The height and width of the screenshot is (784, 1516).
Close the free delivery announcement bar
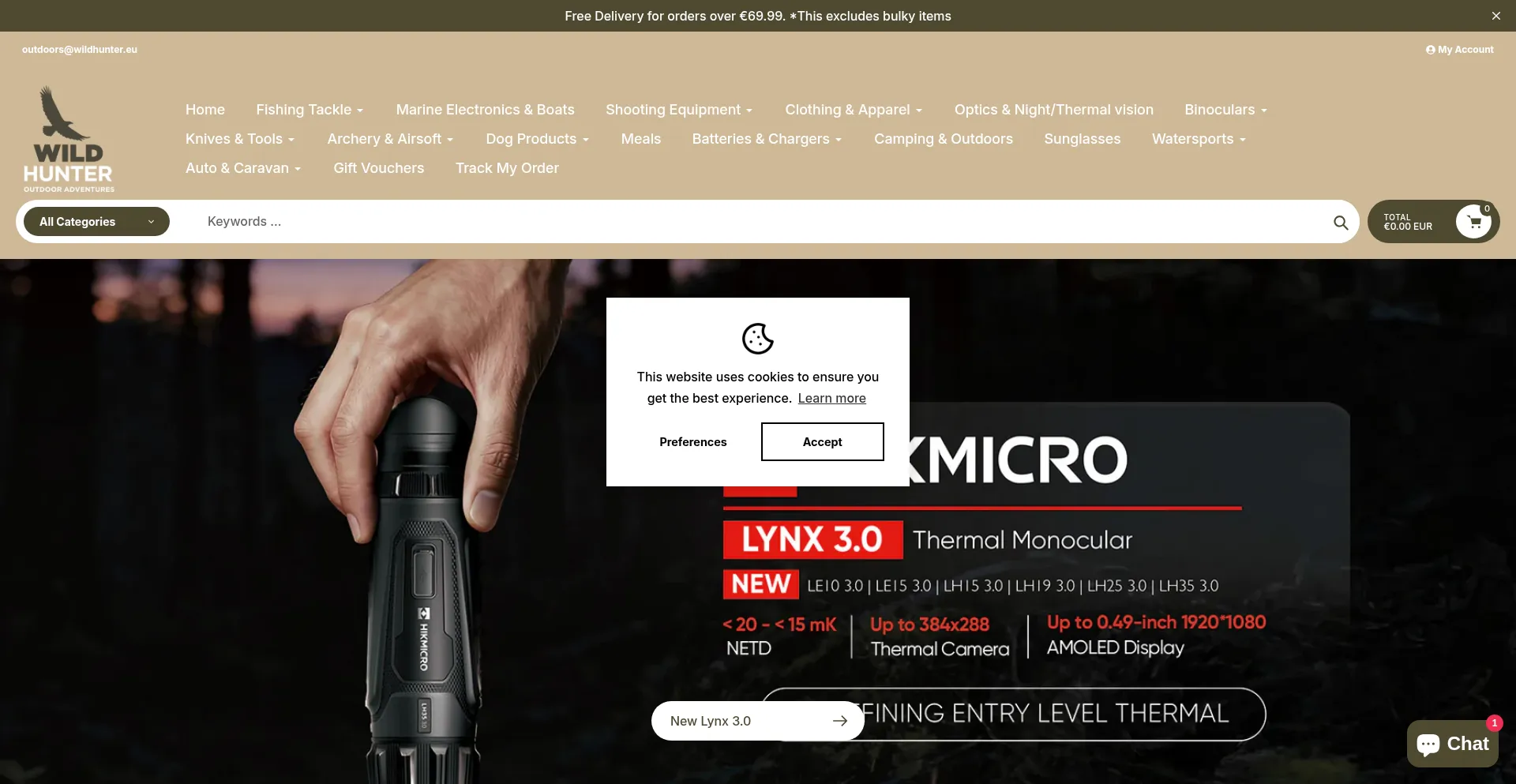tap(1495, 16)
